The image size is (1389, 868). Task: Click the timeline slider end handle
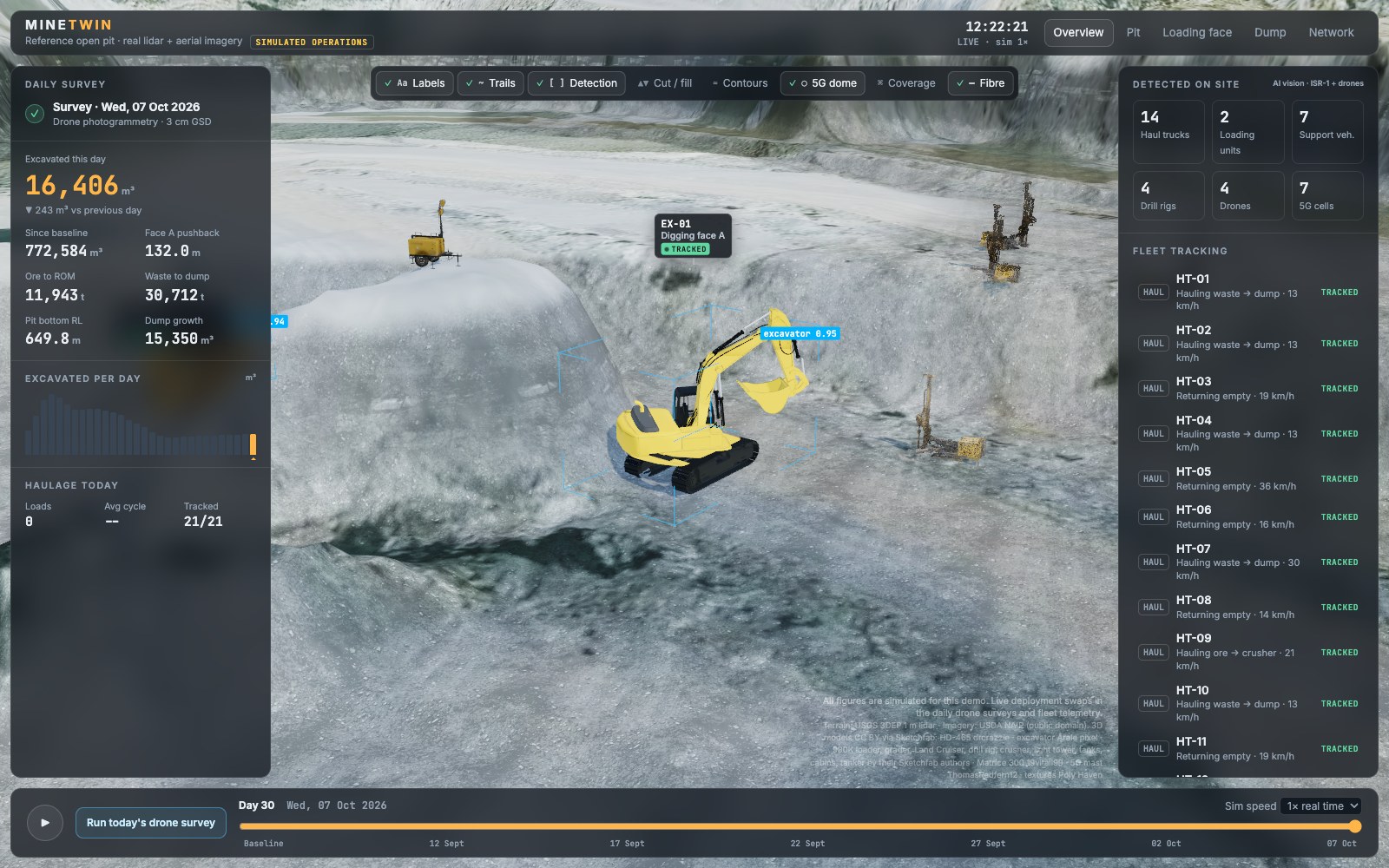(1355, 826)
